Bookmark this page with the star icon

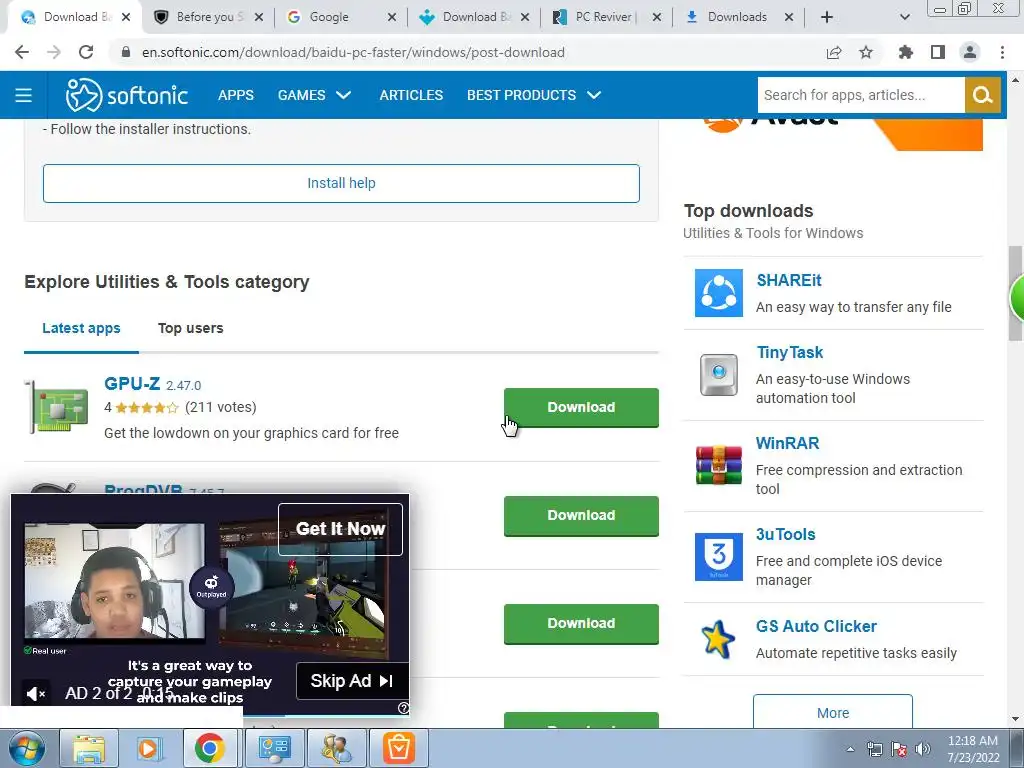[x=866, y=52]
